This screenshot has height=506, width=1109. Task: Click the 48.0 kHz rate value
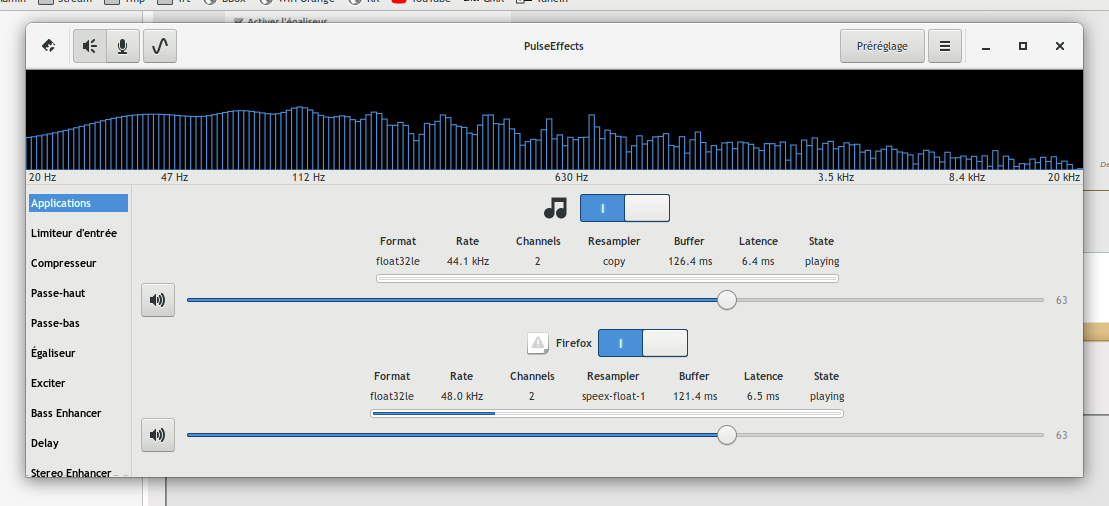point(462,396)
